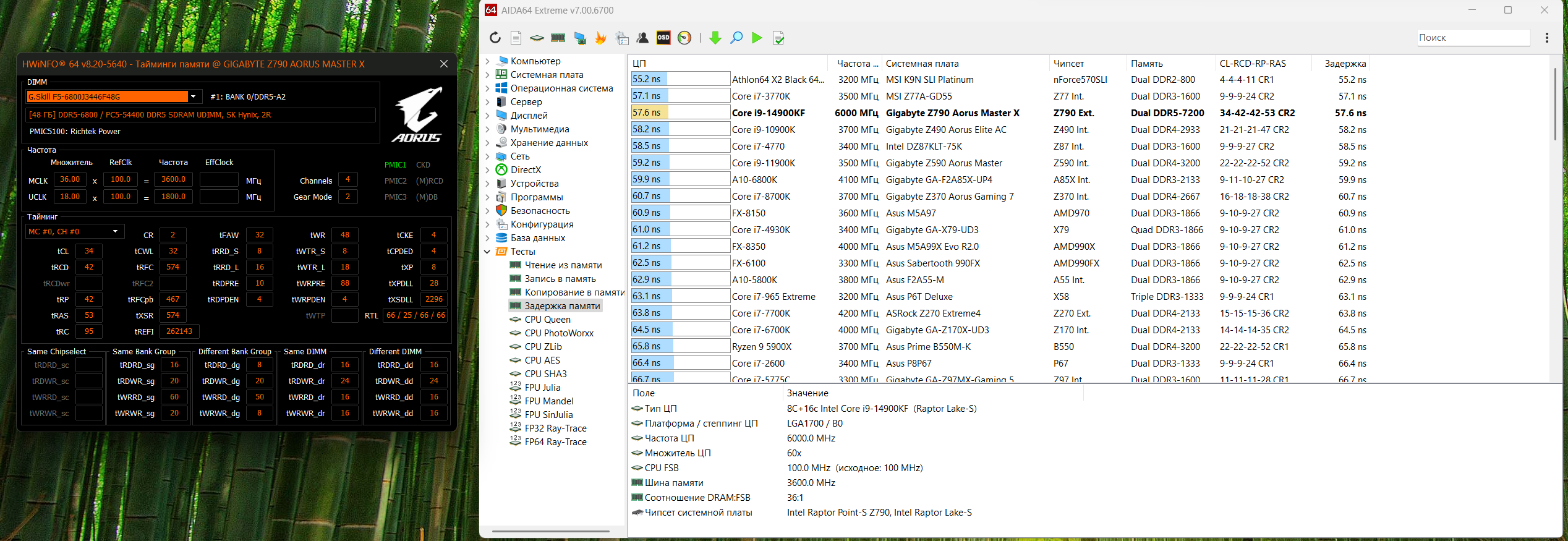Select the CKD tab in HWiNFO
Image resolution: width=1568 pixels, height=541 pixels.
point(423,165)
